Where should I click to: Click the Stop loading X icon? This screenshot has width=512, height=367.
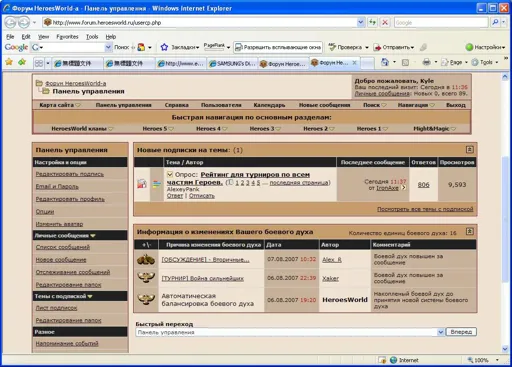point(385,22)
